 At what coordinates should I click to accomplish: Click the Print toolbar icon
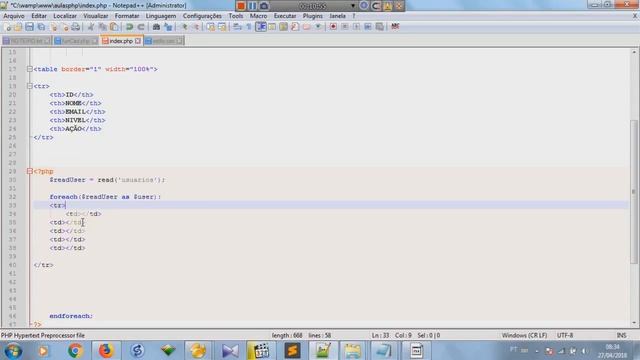coord(76,27)
